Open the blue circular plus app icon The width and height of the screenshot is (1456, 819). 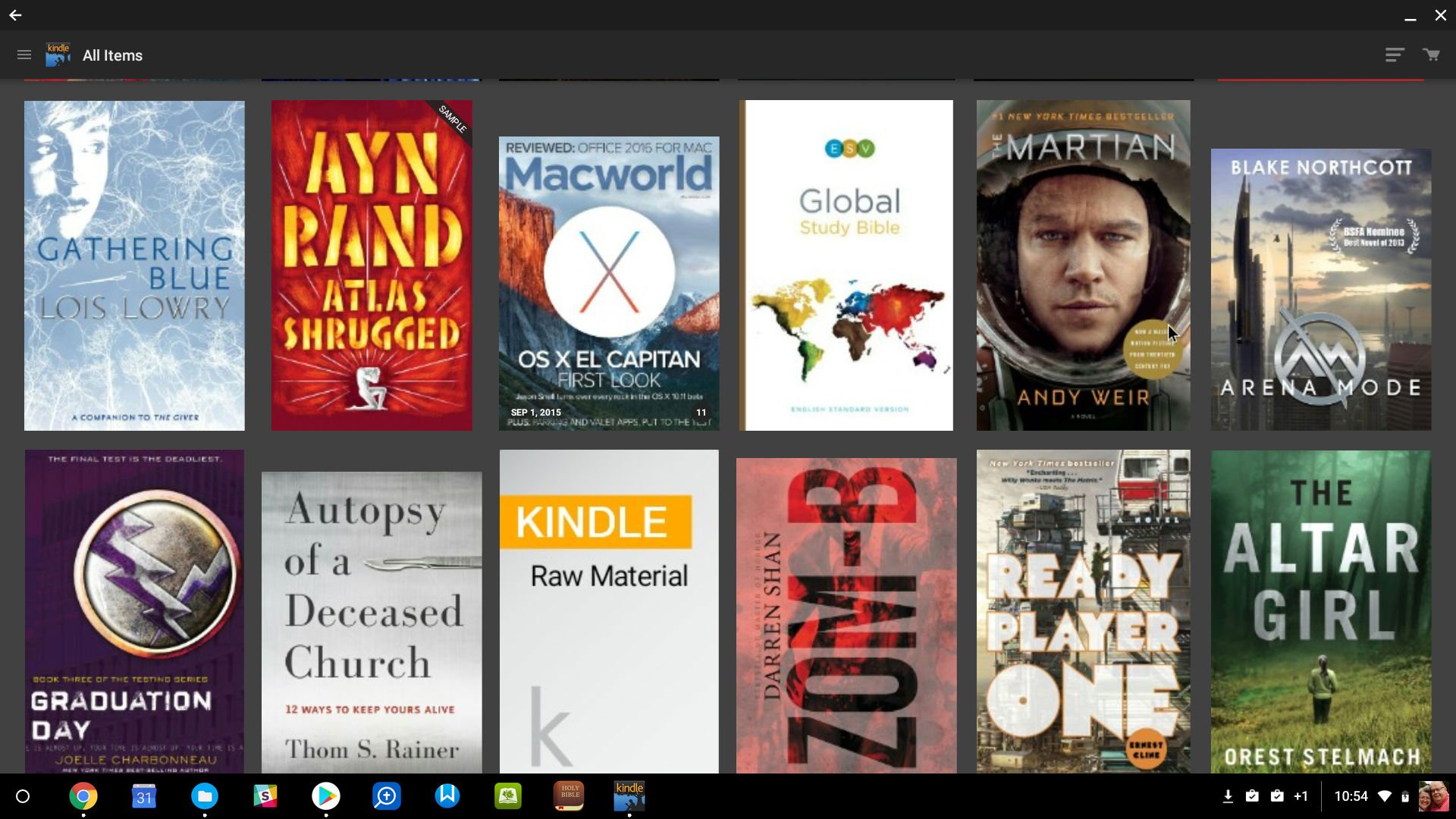387,796
